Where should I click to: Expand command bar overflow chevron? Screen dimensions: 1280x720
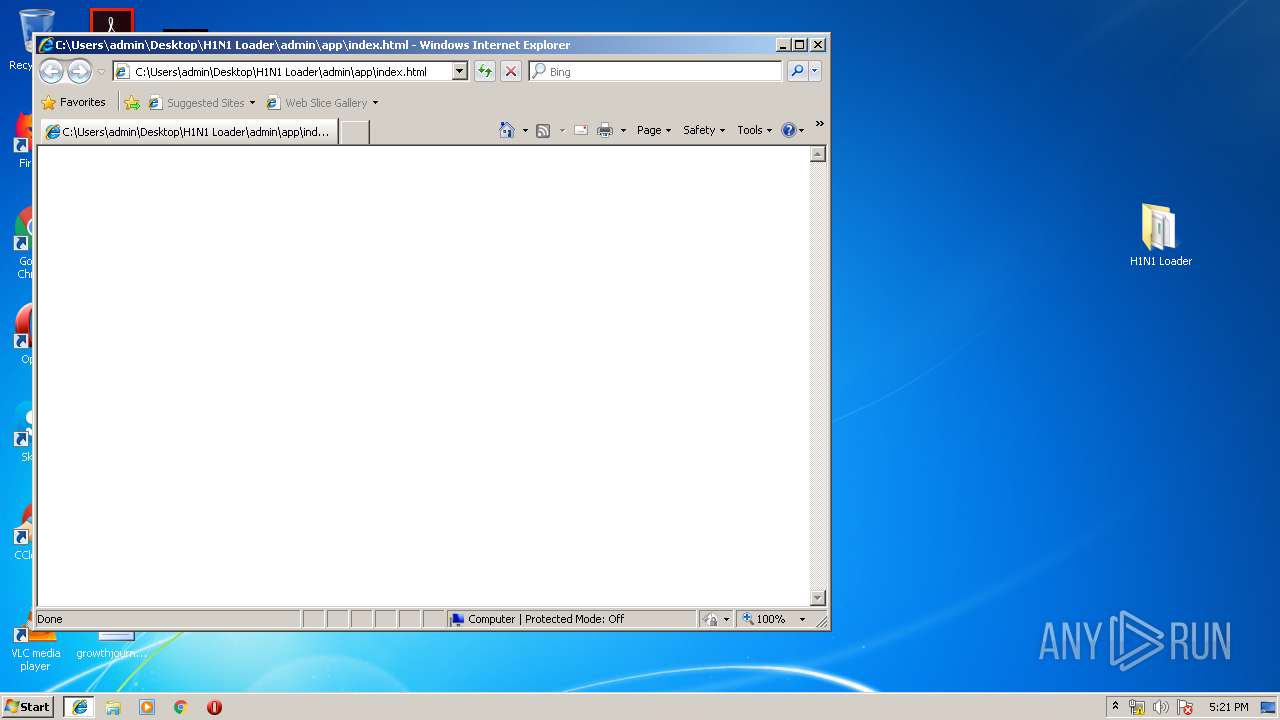(x=819, y=125)
